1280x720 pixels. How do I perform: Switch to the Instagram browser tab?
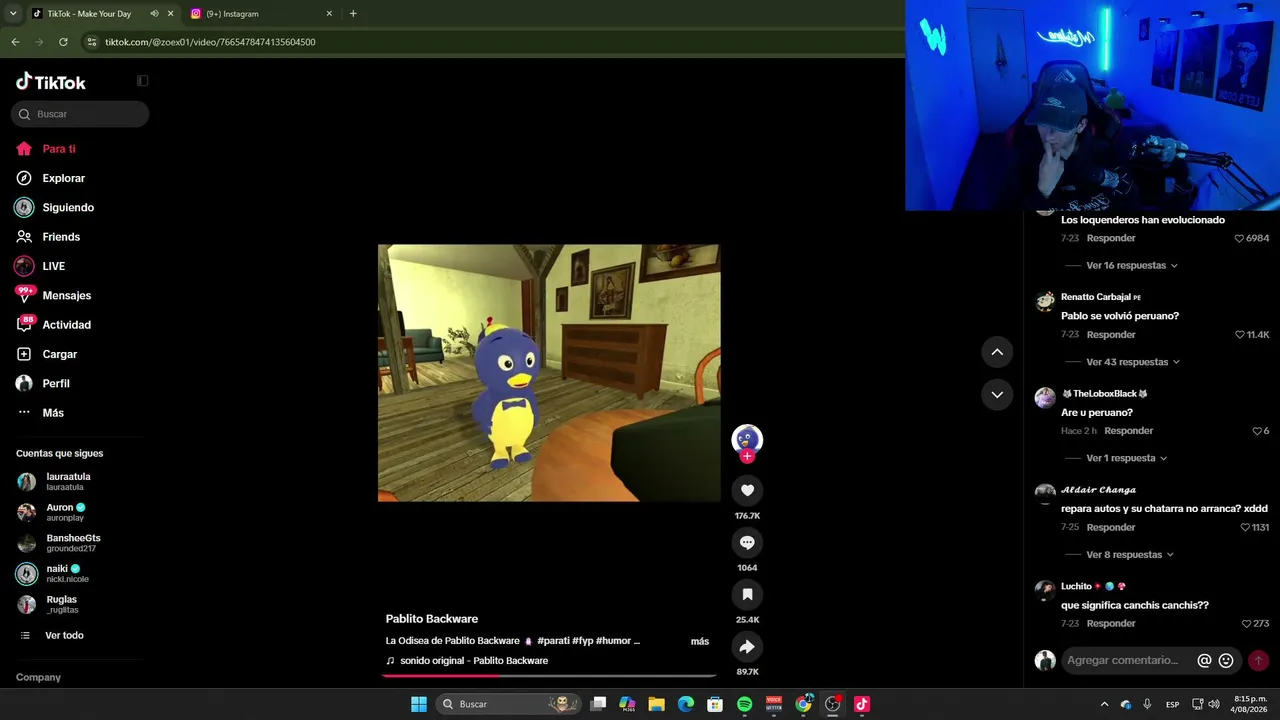[x=260, y=14]
